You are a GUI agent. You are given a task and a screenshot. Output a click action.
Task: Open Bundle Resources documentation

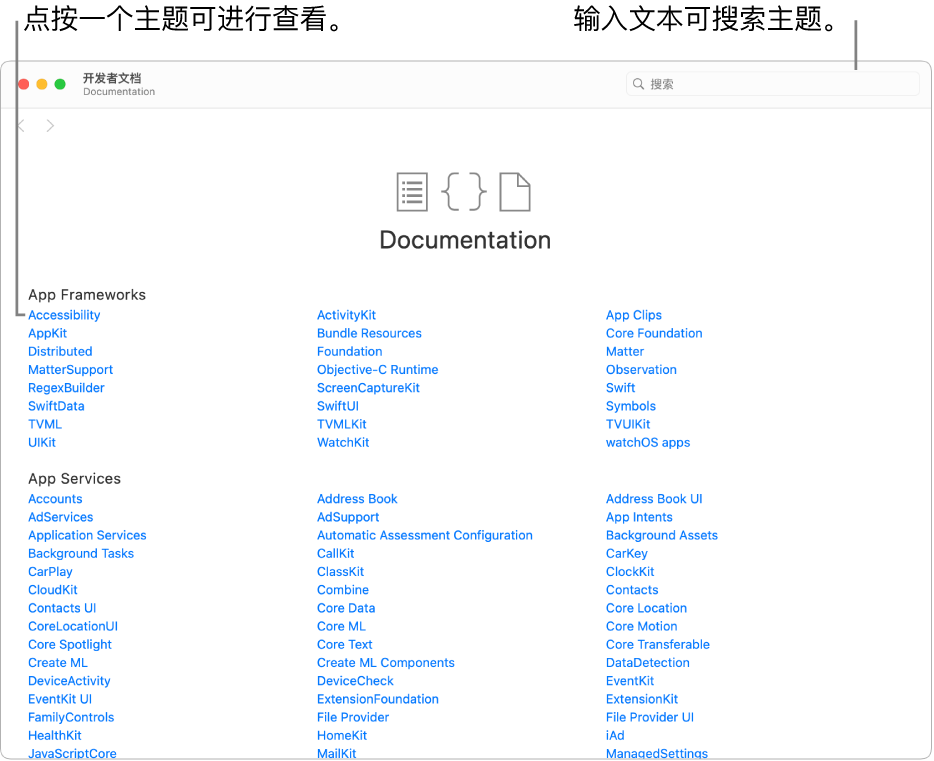369,333
